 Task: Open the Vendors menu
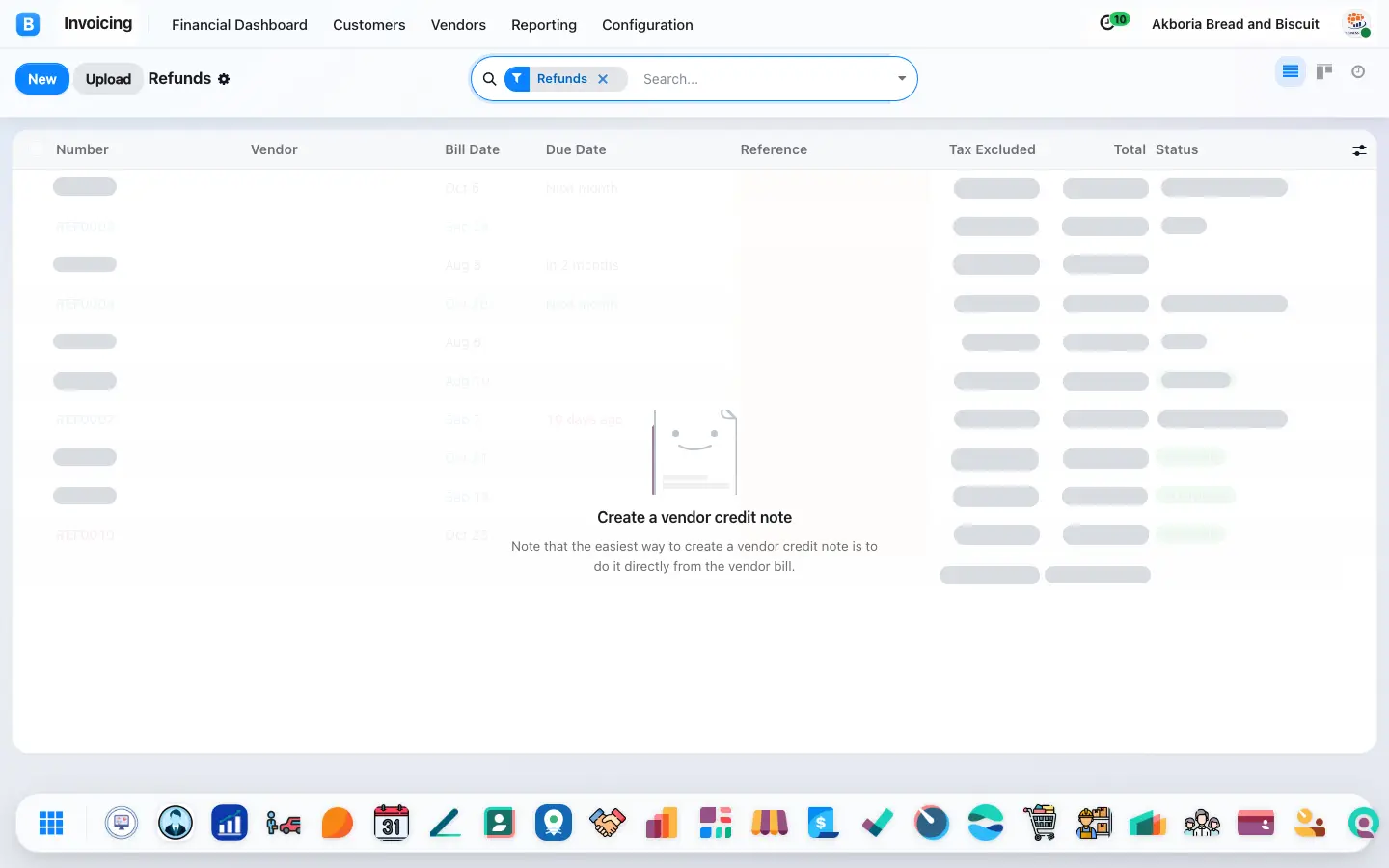pyautogui.click(x=458, y=25)
